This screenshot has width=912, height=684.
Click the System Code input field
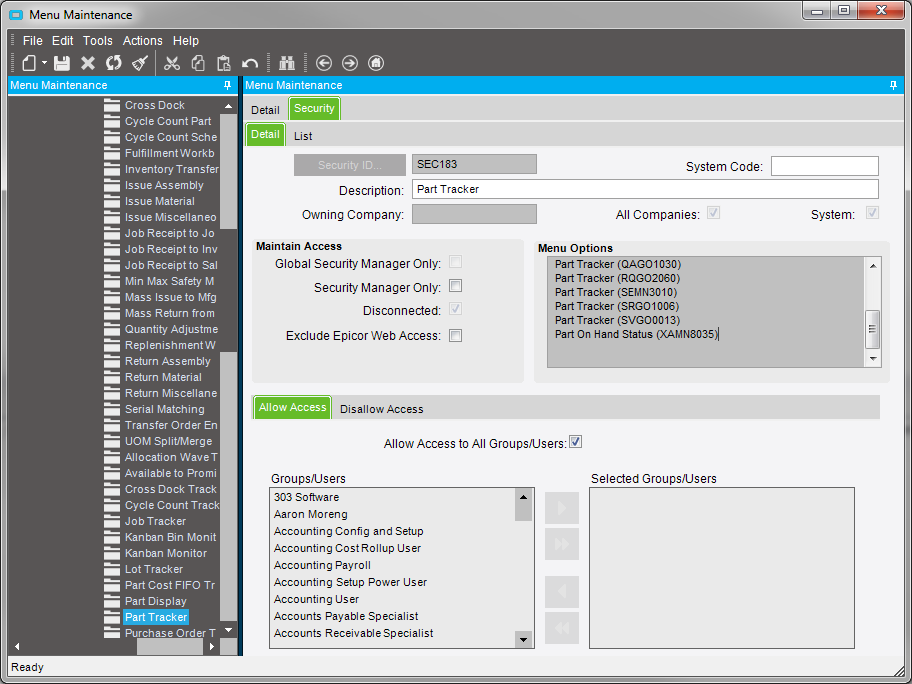click(x=825, y=166)
